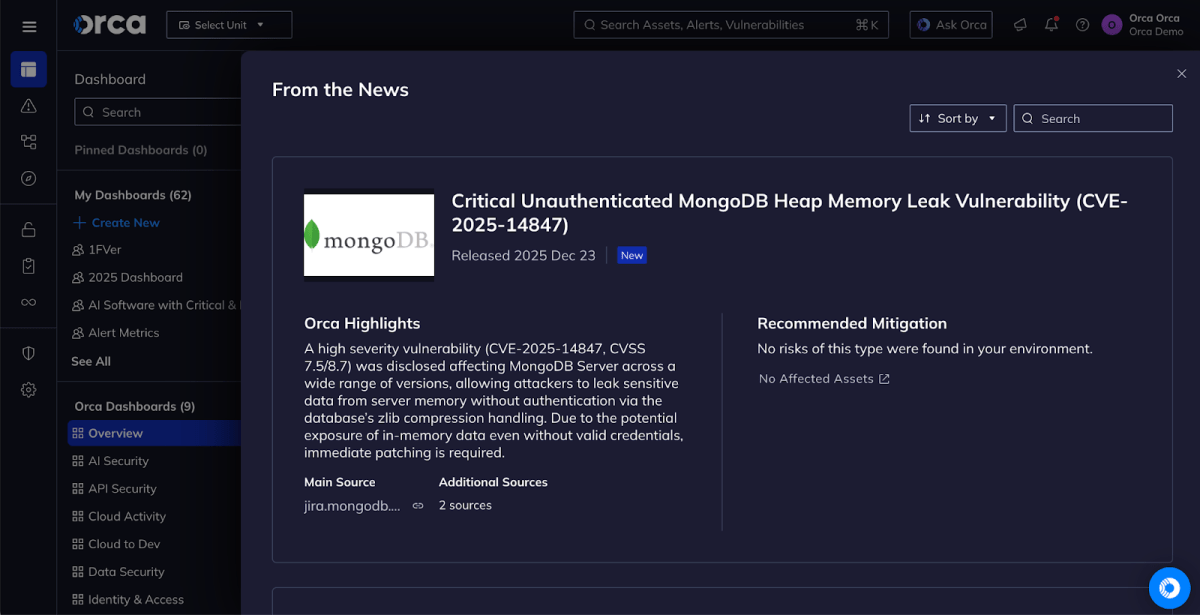Click the shield security icon in sidebar
This screenshot has width=1200, height=615.
coord(29,352)
